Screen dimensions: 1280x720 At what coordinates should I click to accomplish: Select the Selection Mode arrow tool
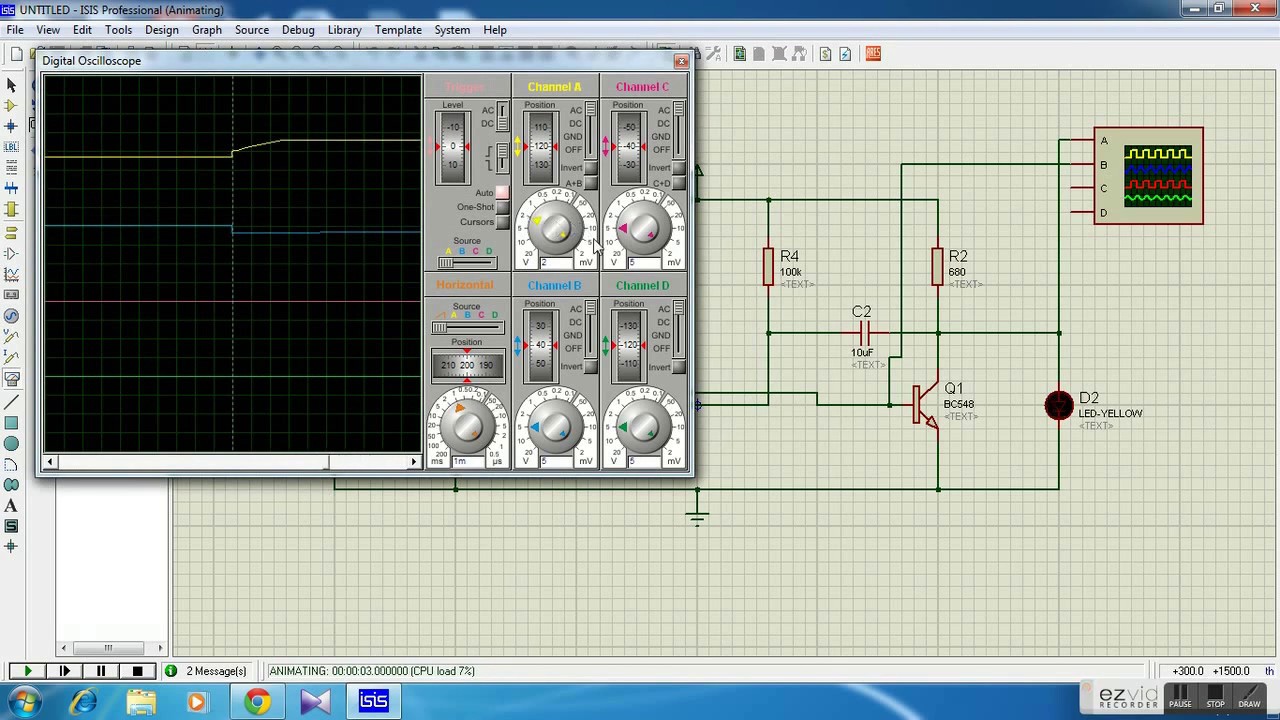coord(12,85)
